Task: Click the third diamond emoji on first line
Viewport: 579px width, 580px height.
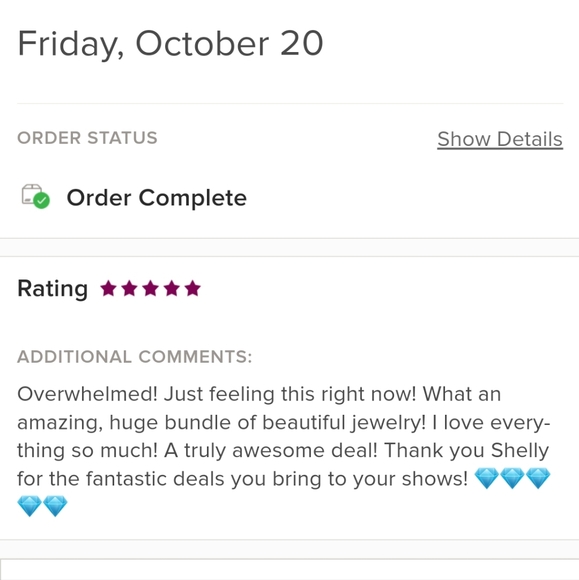Action: [x=538, y=478]
